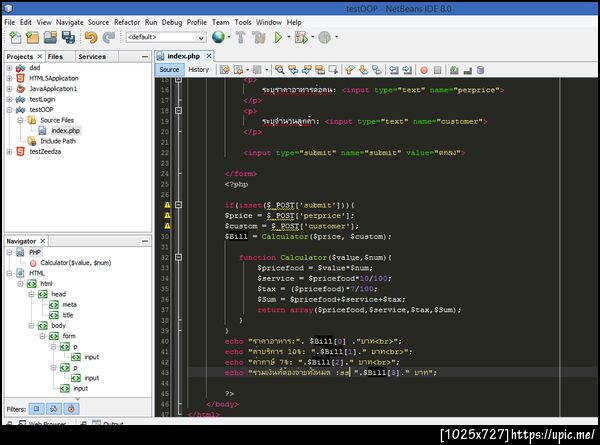
Task: Switch to the Source view button
Action: (169, 70)
